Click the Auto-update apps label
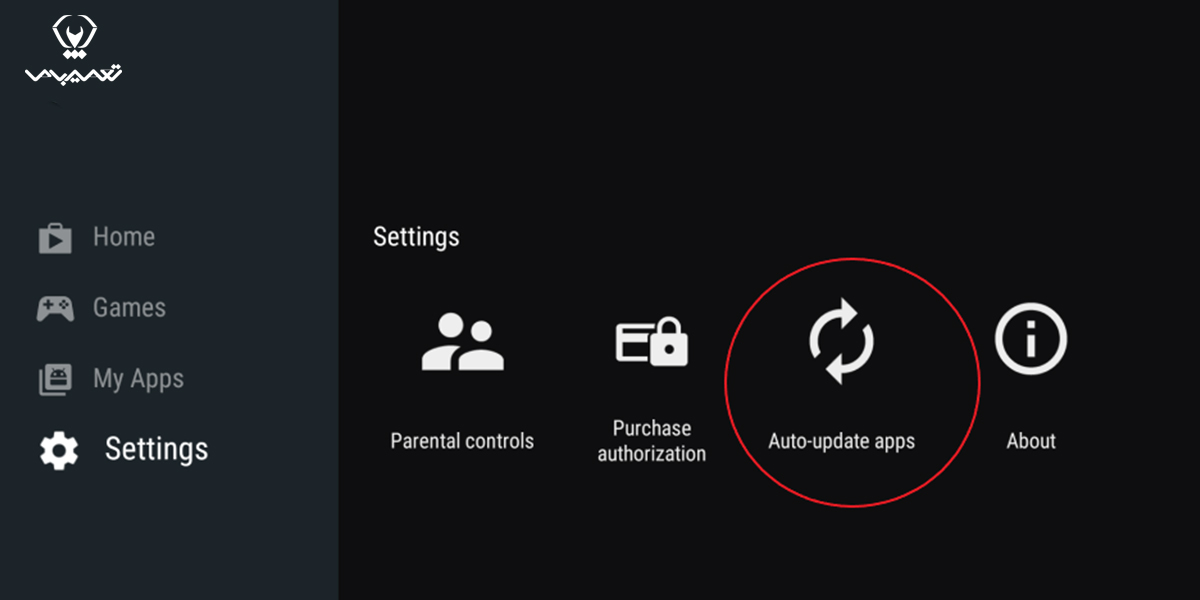Image resolution: width=1200 pixels, height=600 pixels. (x=841, y=441)
